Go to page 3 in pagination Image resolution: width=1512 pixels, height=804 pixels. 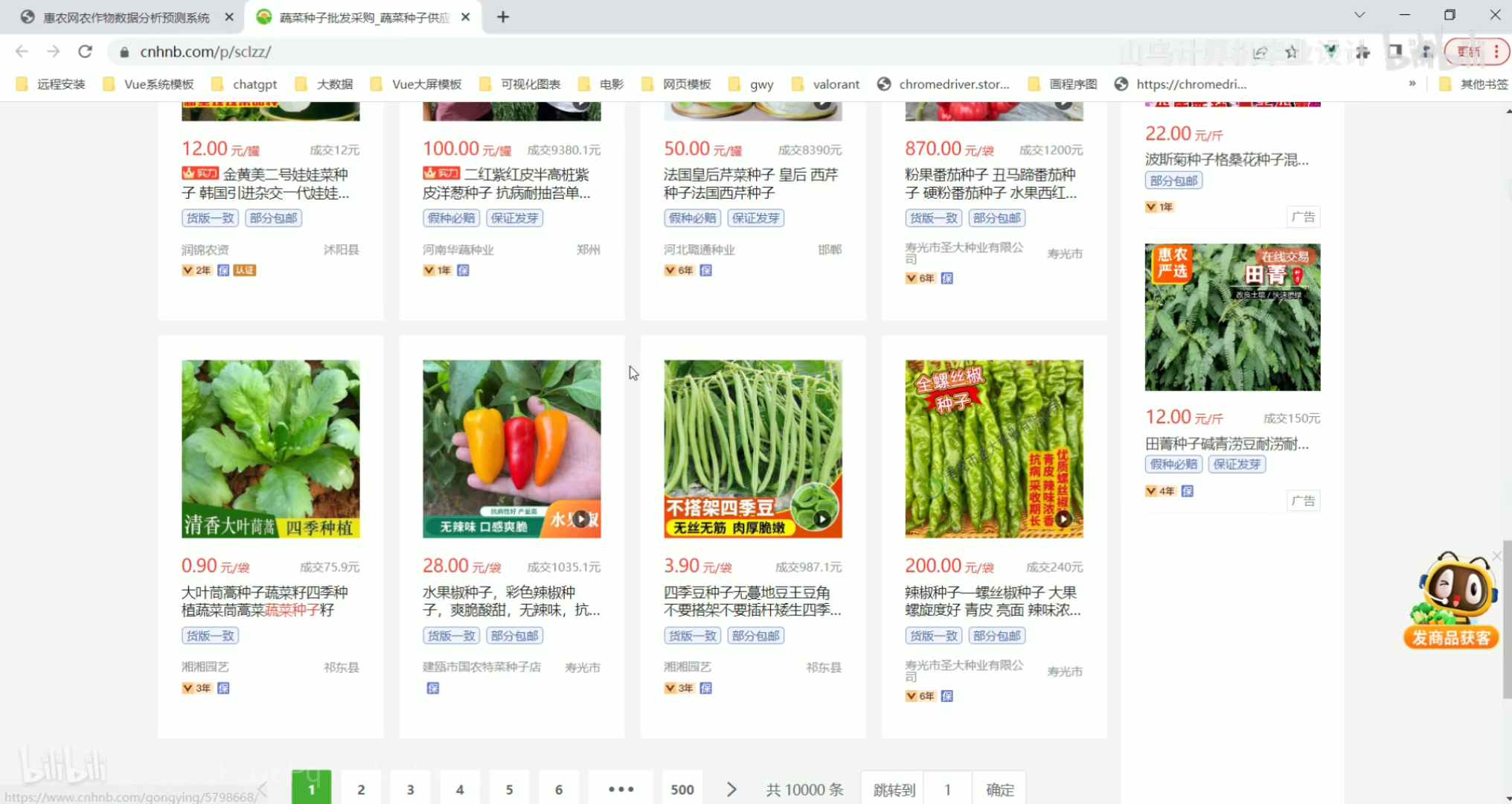(410, 789)
